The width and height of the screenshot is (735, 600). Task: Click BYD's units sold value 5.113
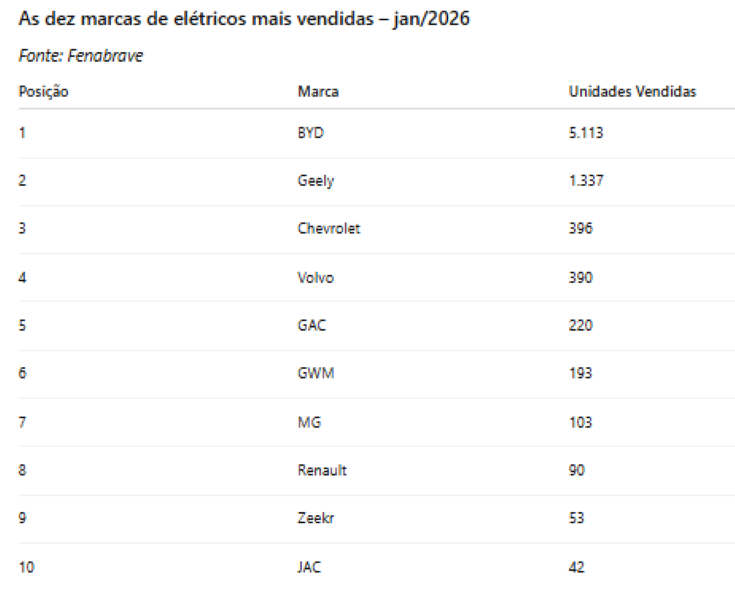(586, 132)
